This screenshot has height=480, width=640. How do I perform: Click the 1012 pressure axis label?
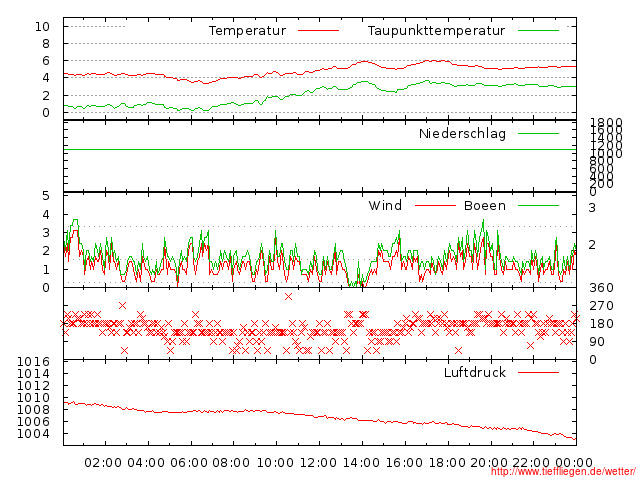33,386
